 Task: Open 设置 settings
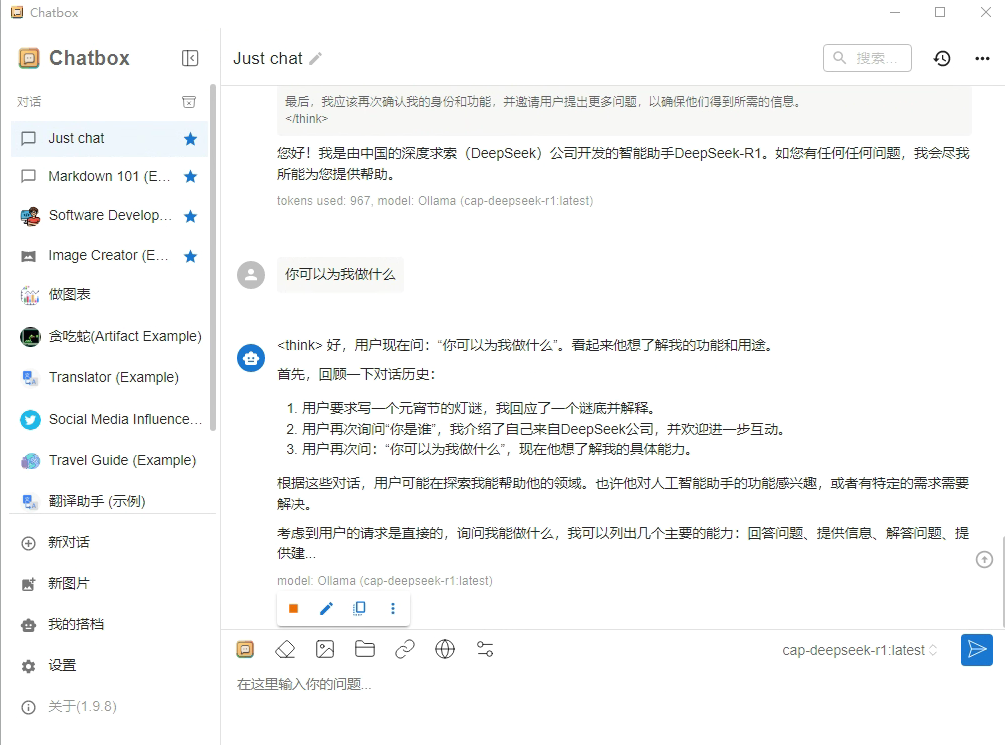(110, 665)
